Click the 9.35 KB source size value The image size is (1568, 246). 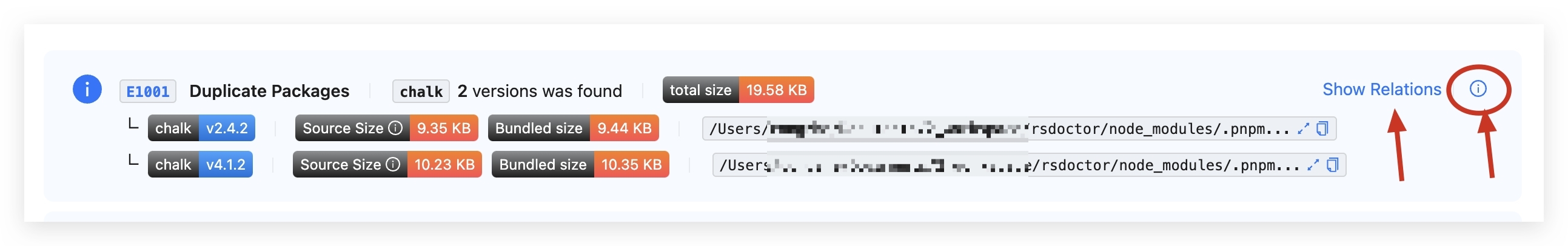443,128
